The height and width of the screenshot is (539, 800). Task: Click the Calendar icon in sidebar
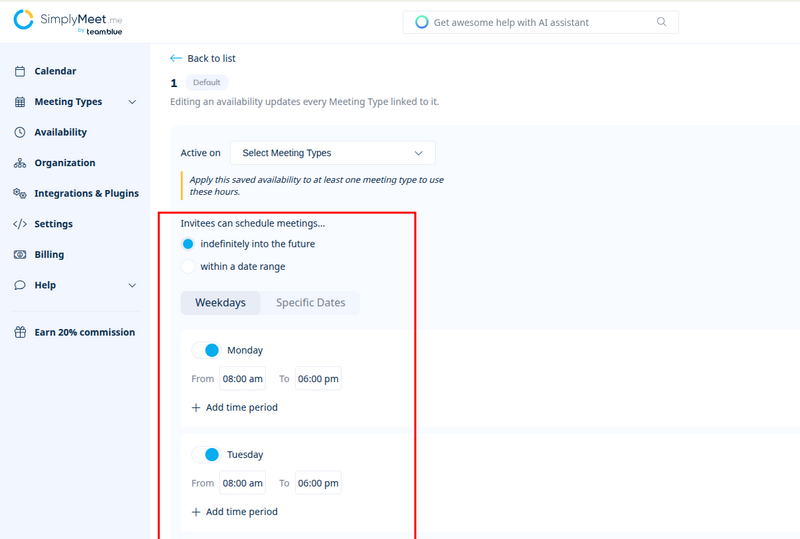(20, 71)
